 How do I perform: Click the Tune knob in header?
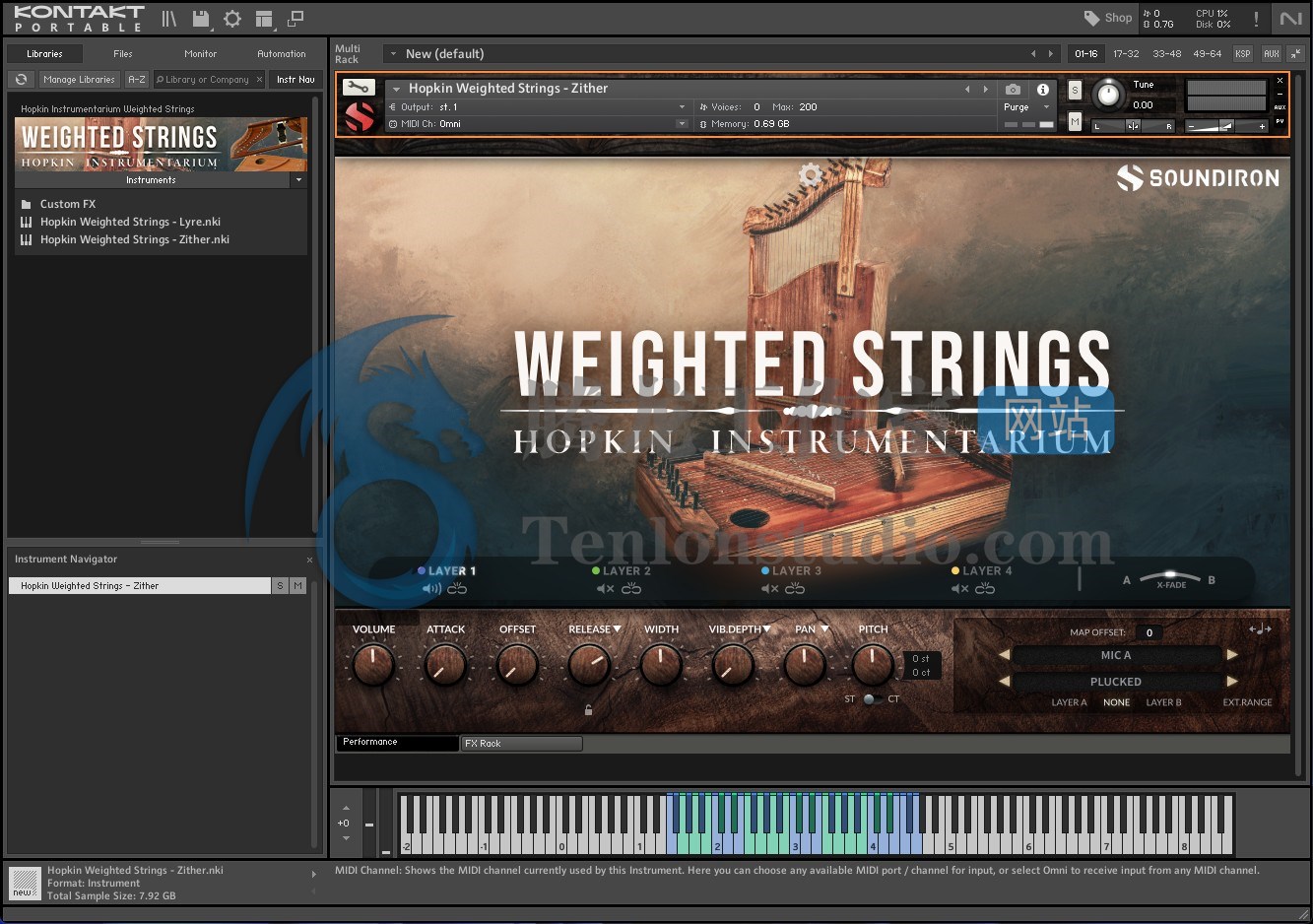[x=1108, y=95]
